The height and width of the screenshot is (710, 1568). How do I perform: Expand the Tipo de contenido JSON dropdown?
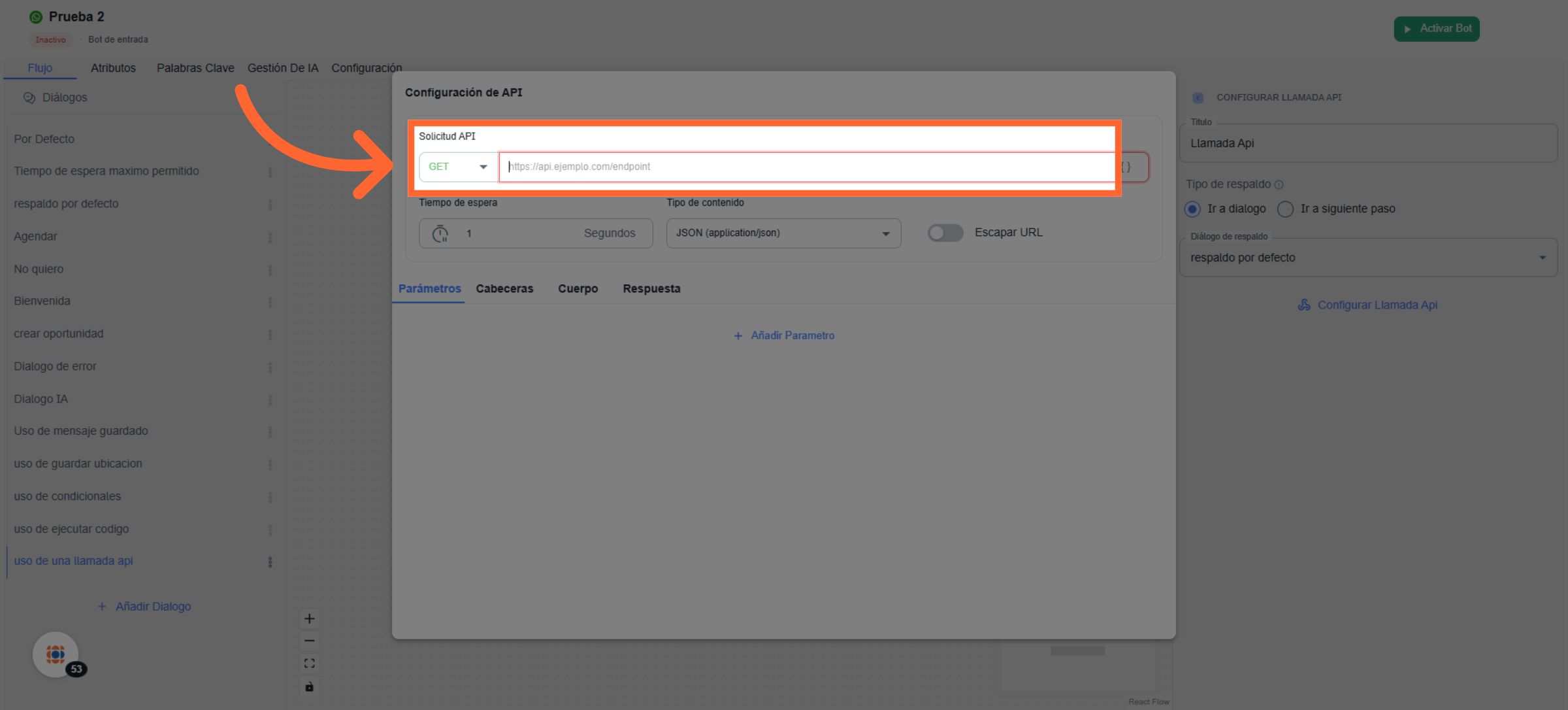tap(783, 233)
